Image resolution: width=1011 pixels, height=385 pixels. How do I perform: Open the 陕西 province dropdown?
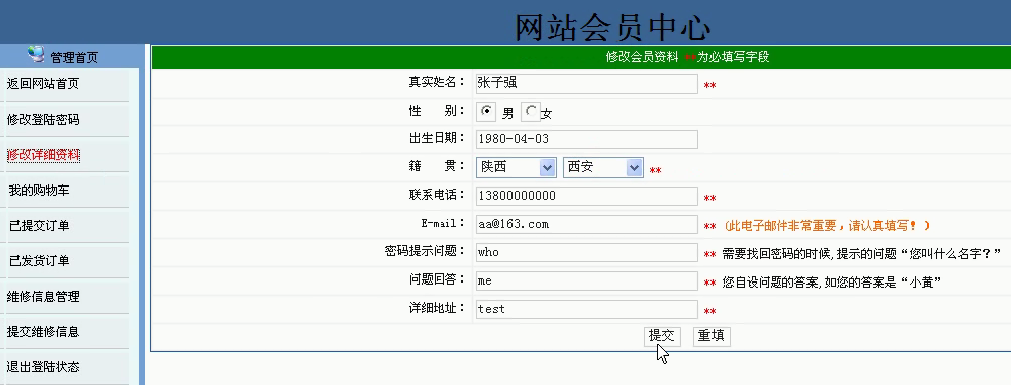[x=516, y=167]
